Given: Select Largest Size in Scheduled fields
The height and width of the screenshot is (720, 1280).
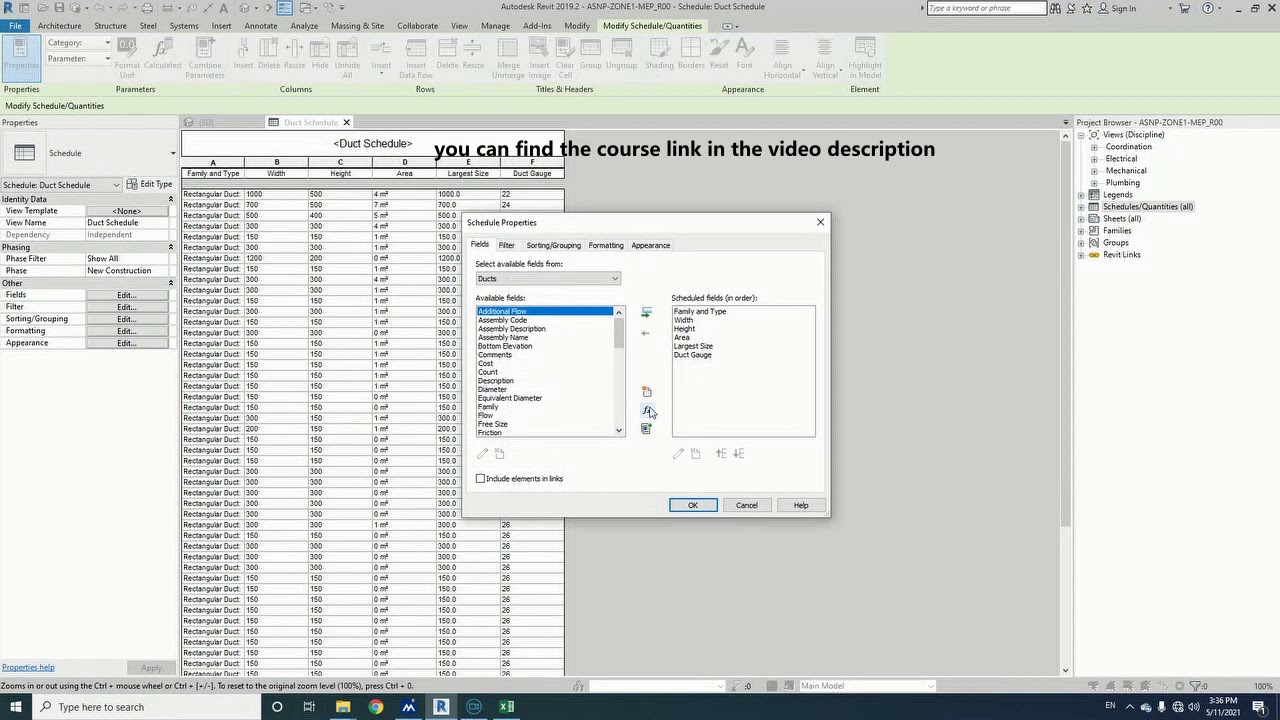Looking at the screenshot, I should pos(693,346).
